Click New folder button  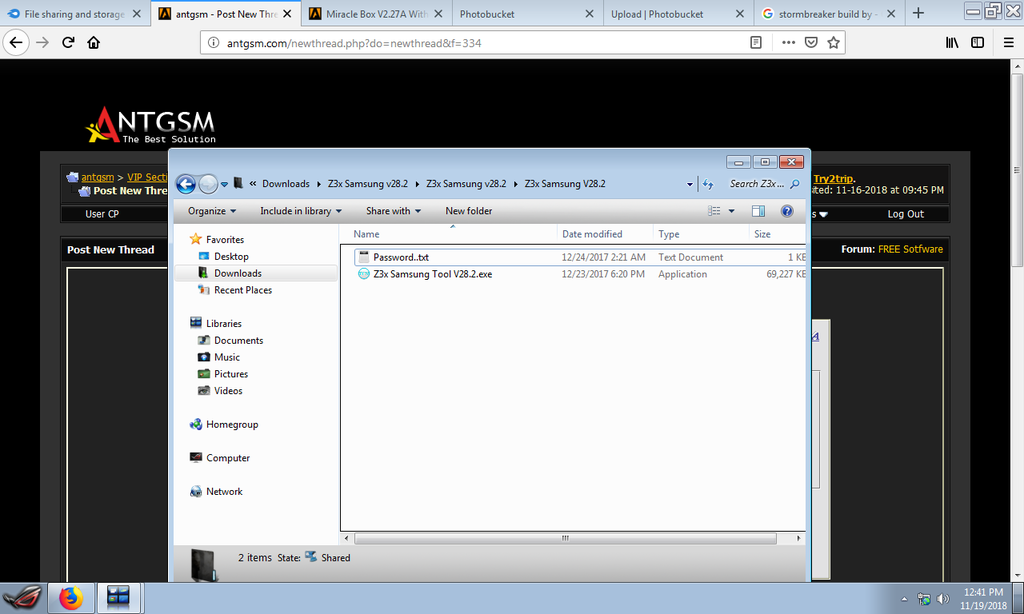468,211
